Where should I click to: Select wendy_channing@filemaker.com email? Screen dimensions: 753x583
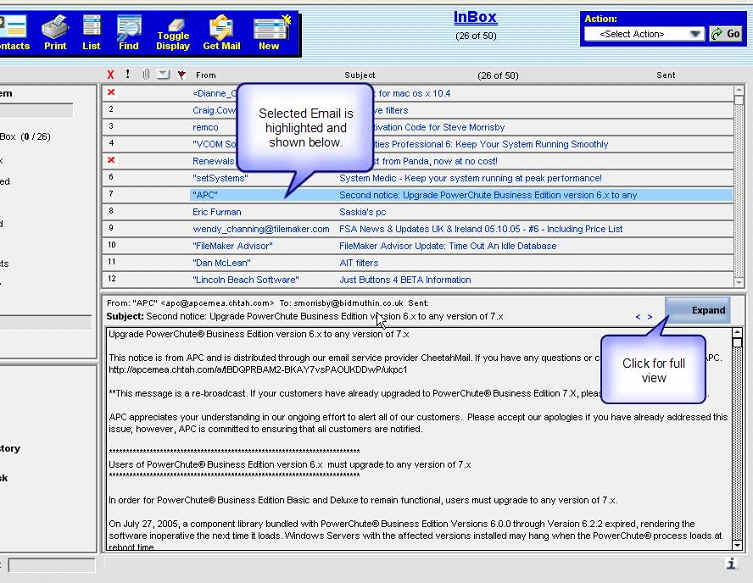click(x=261, y=229)
